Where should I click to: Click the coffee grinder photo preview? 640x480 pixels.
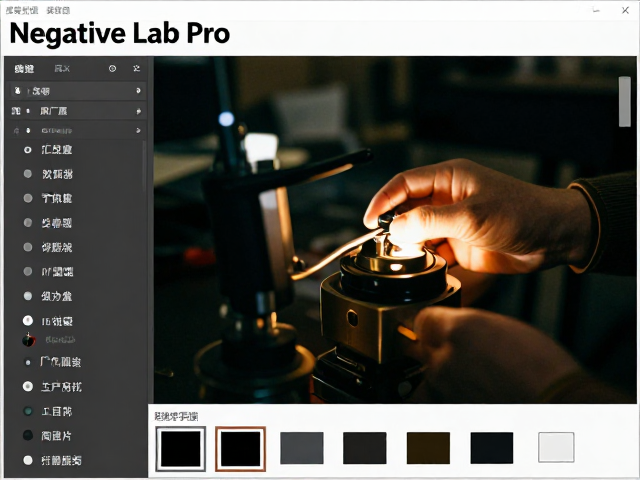tap(395, 230)
